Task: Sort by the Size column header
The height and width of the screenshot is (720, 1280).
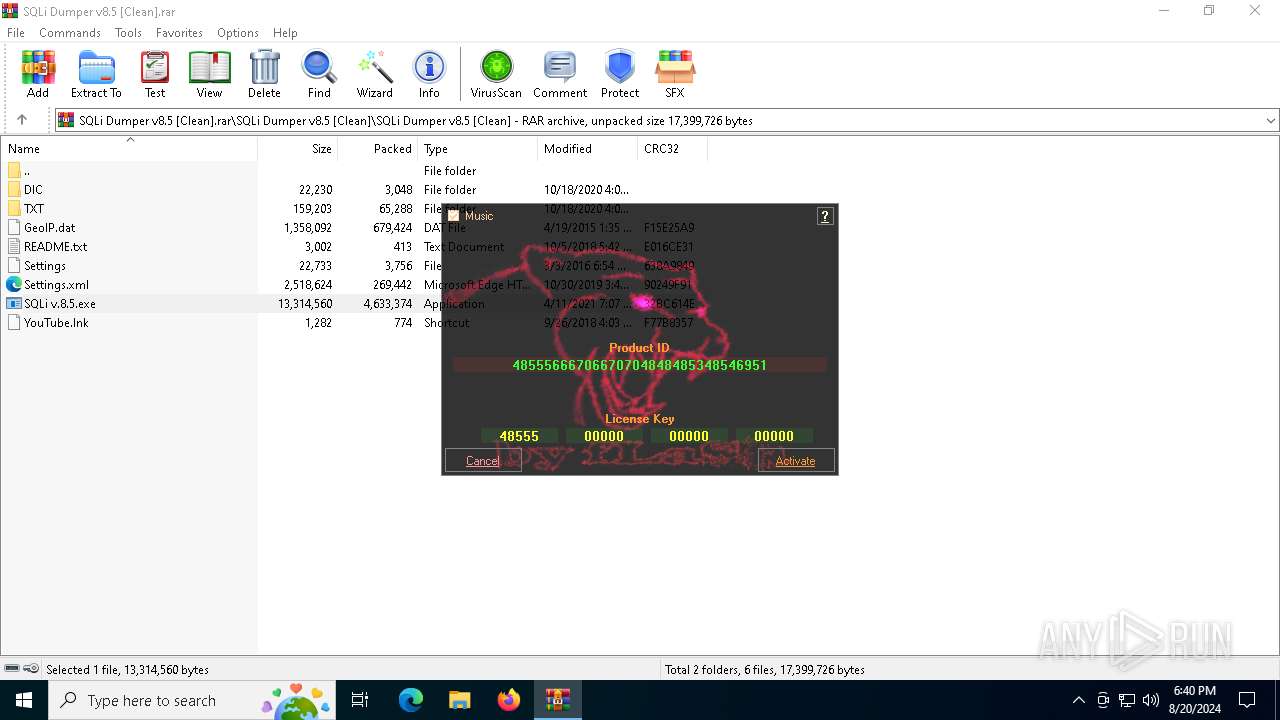Action: point(298,149)
